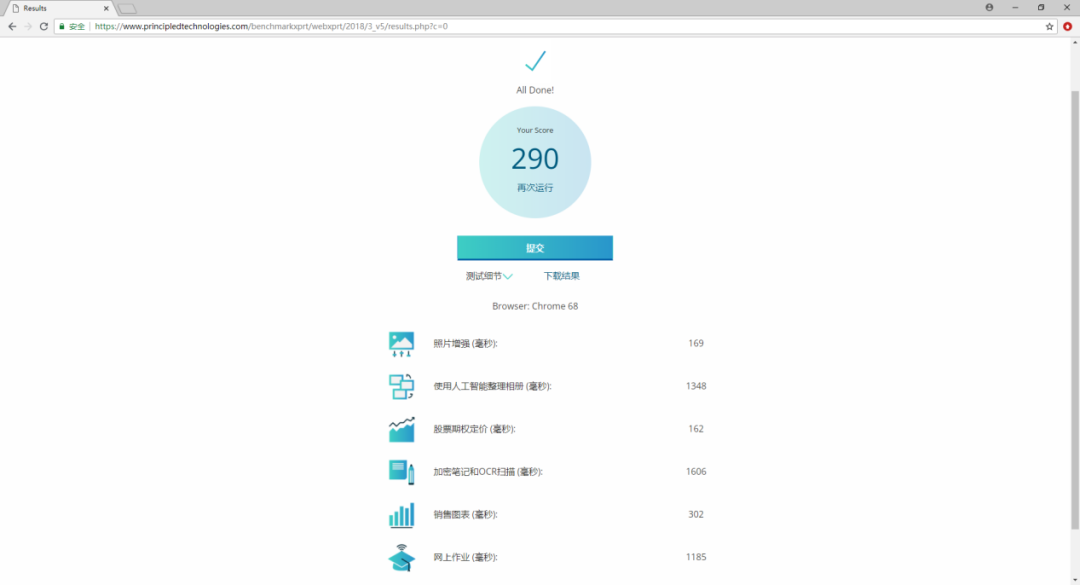Click the online homework (网上作业) graduation cap icon
The image size is (1080, 585).
click(402, 557)
